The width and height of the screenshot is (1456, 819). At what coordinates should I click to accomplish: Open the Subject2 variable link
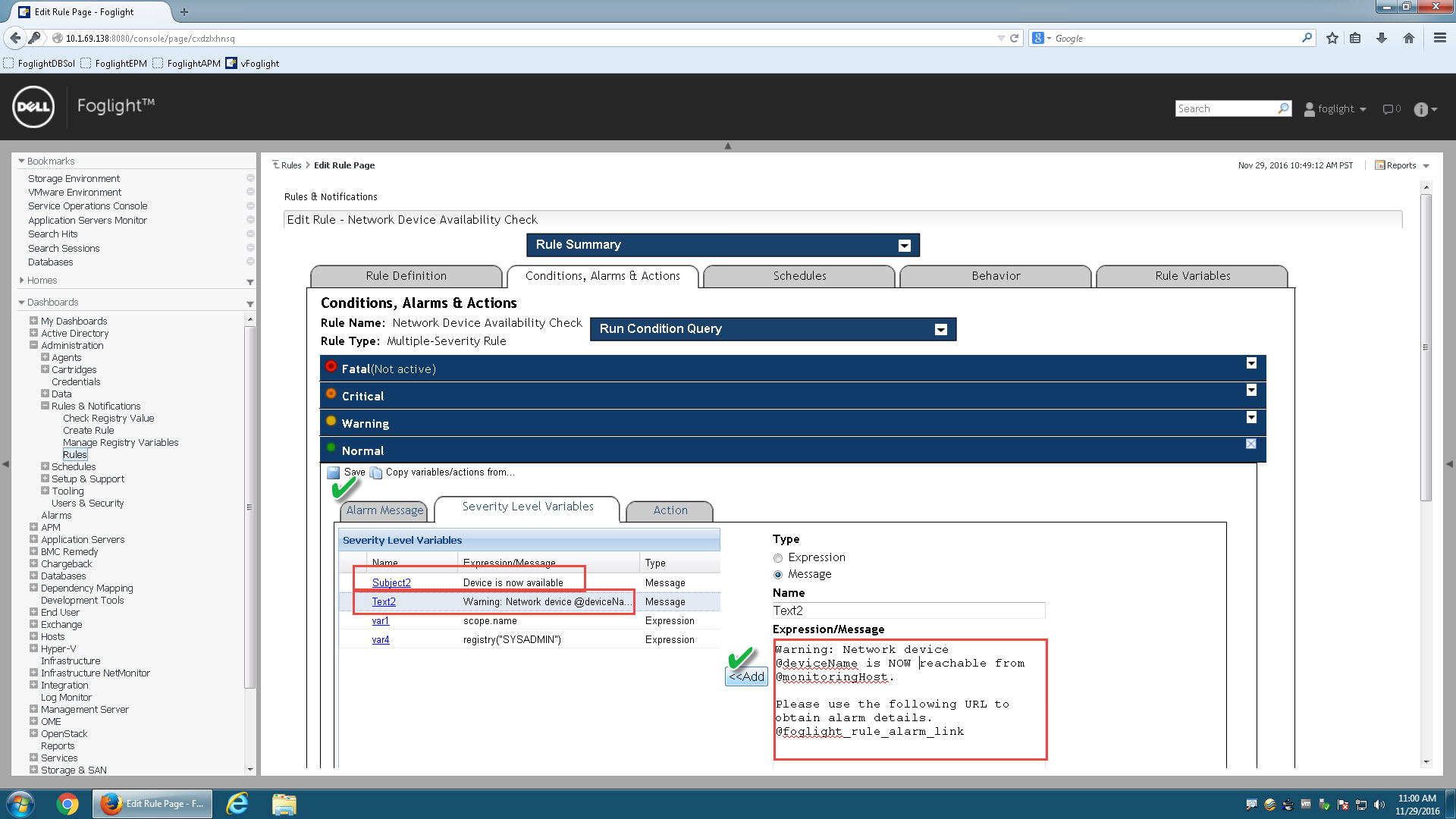coord(391,582)
